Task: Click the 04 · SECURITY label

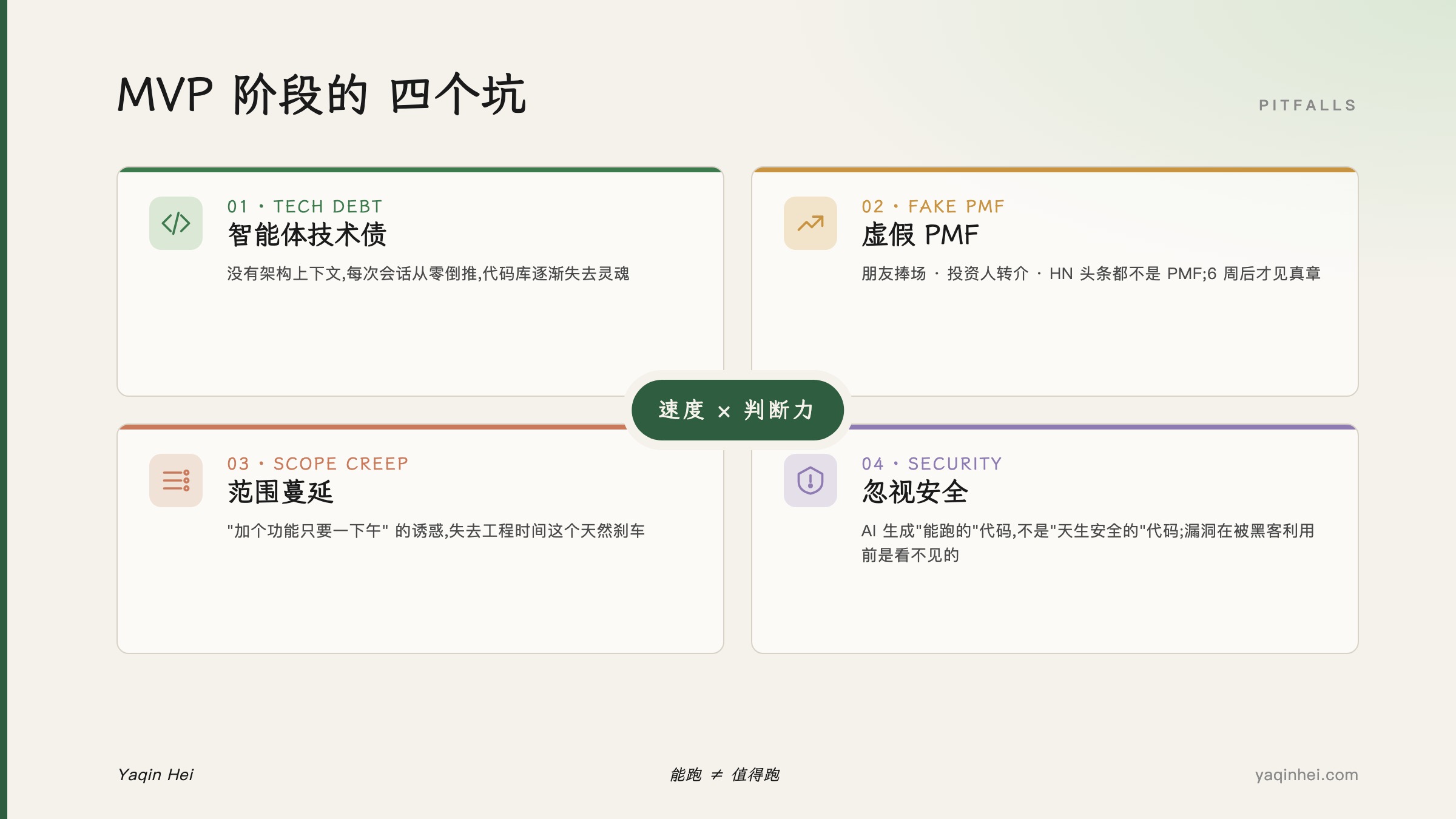Action: 932,464
